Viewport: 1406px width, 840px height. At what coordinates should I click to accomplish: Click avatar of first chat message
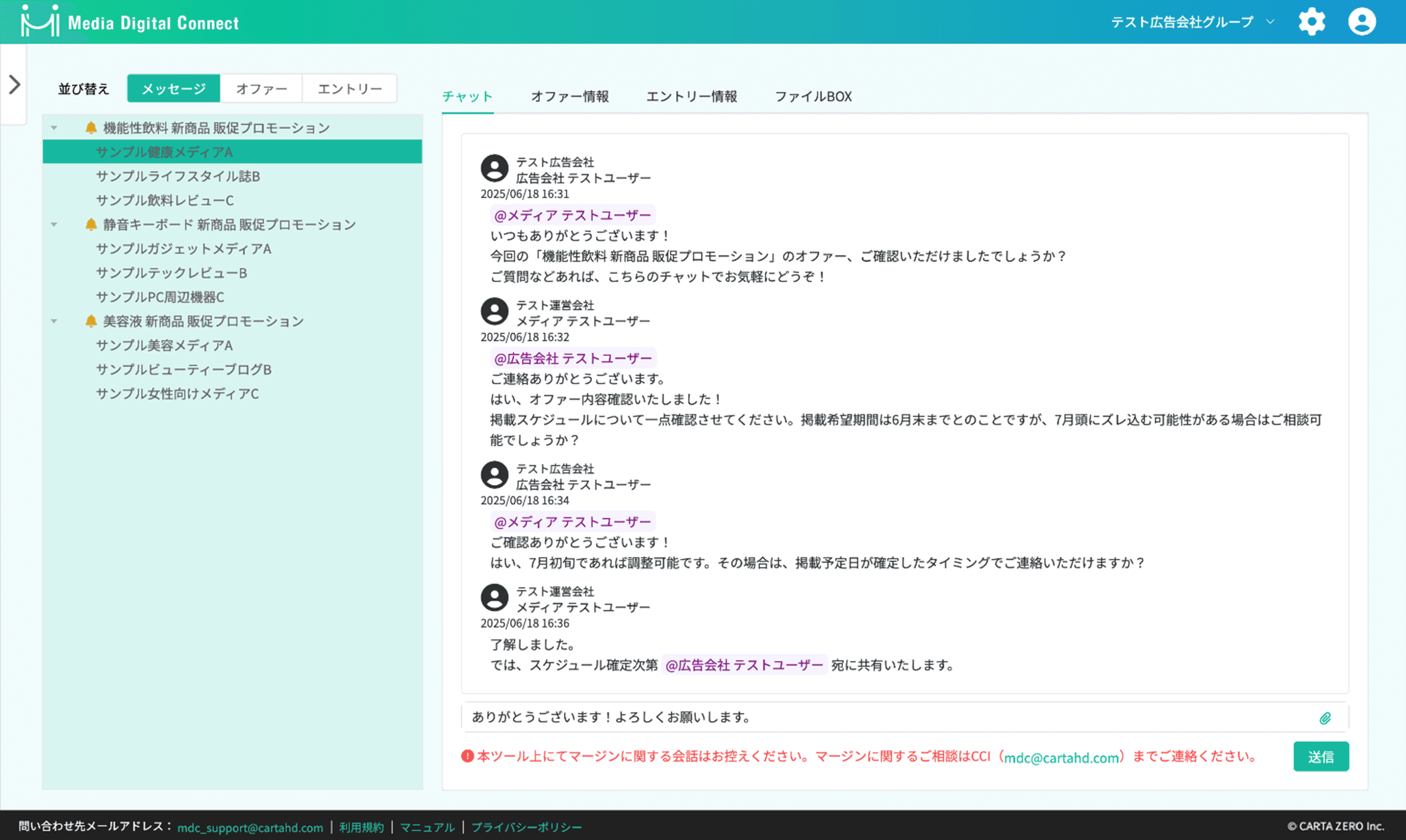pyautogui.click(x=494, y=168)
